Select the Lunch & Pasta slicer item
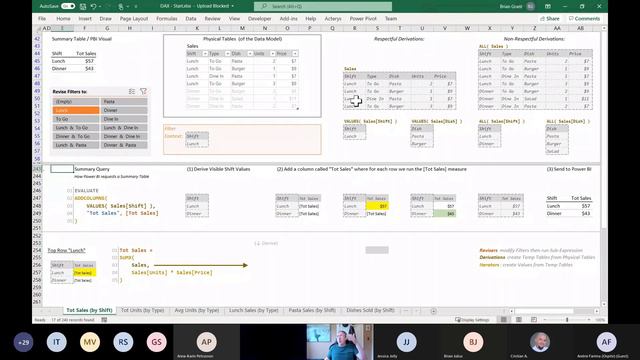 [x=76, y=145]
